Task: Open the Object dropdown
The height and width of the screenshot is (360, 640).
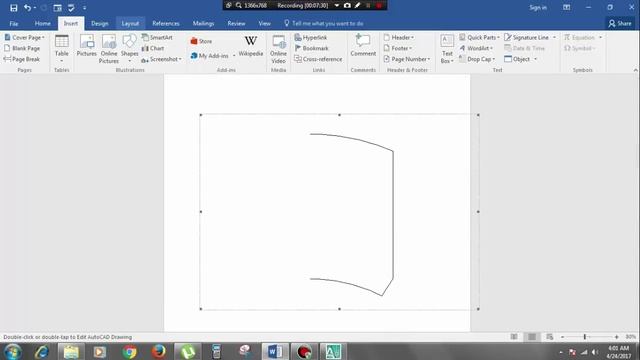Action: 535,60
